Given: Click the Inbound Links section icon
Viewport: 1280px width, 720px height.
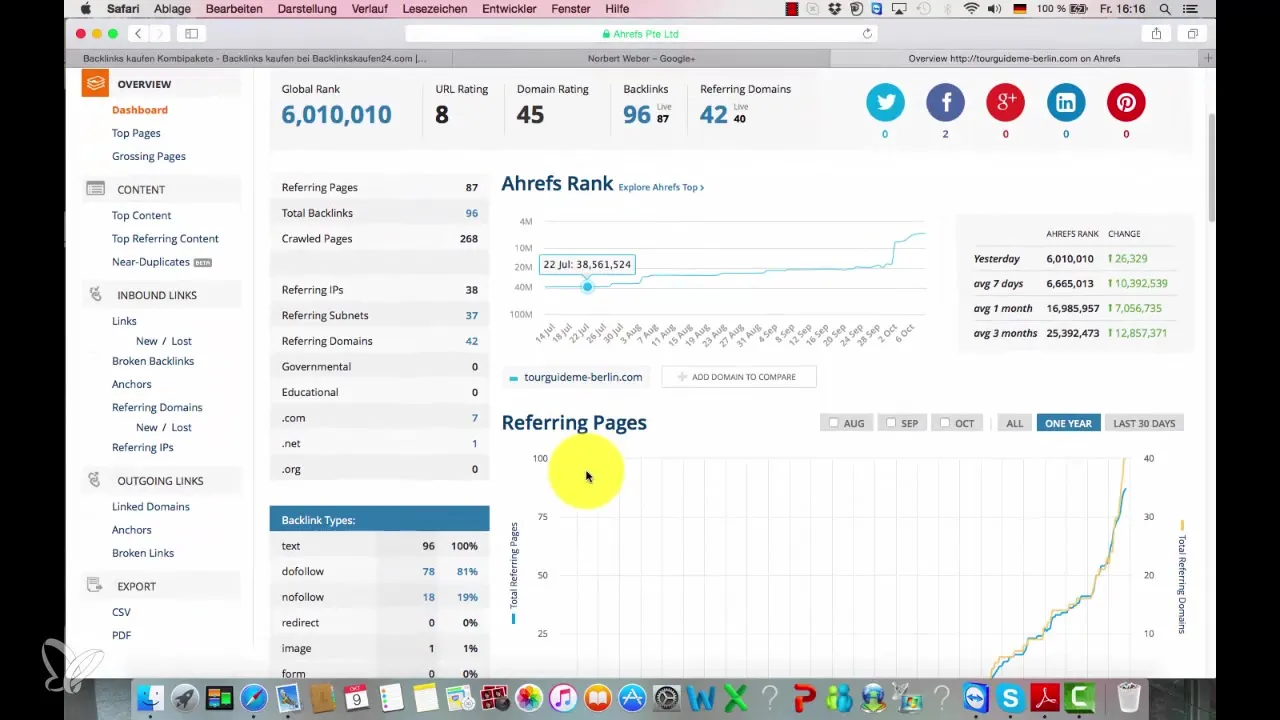Looking at the screenshot, I should point(95,295).
